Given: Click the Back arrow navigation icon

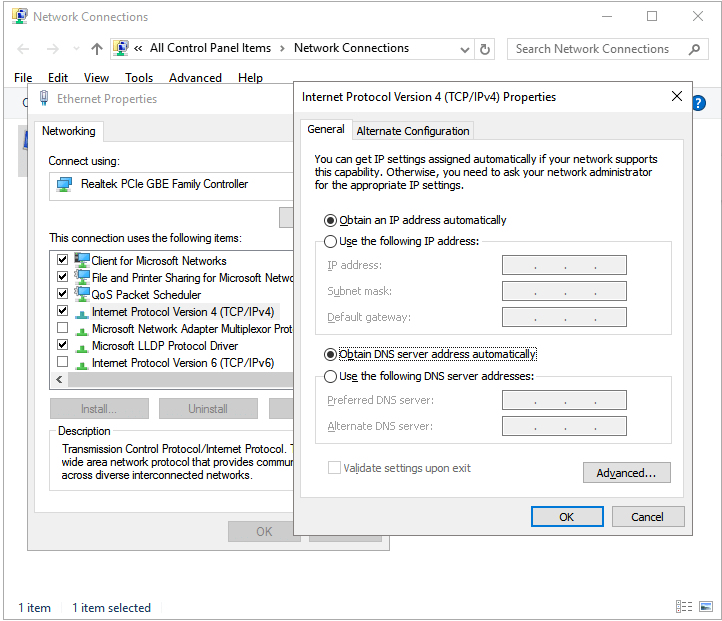Looking at the screenshot, I should coord(24,49).
